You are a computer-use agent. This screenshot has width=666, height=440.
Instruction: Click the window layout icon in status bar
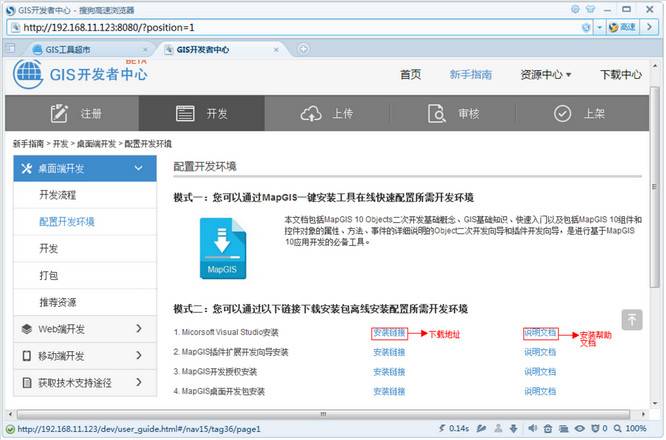(x=564, y=429)
